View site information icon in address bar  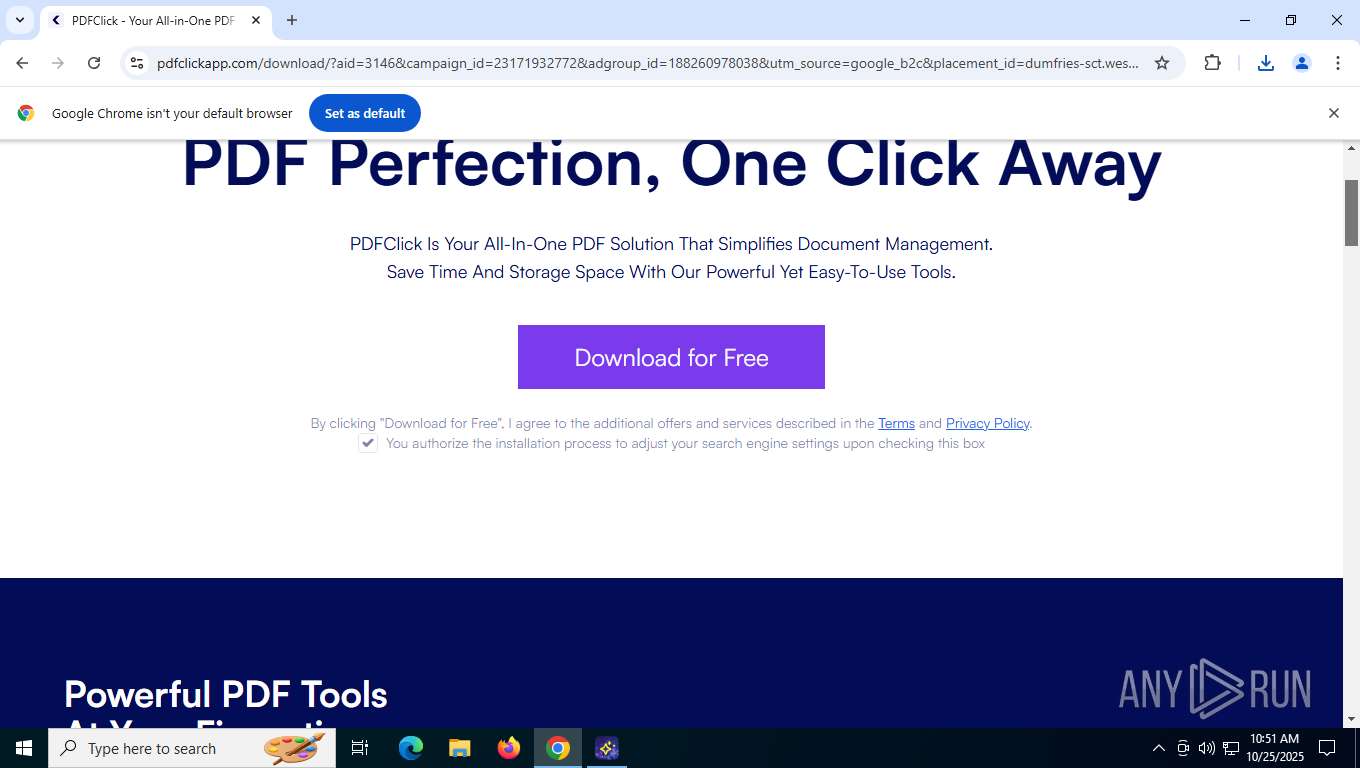[x=137, y=63]
